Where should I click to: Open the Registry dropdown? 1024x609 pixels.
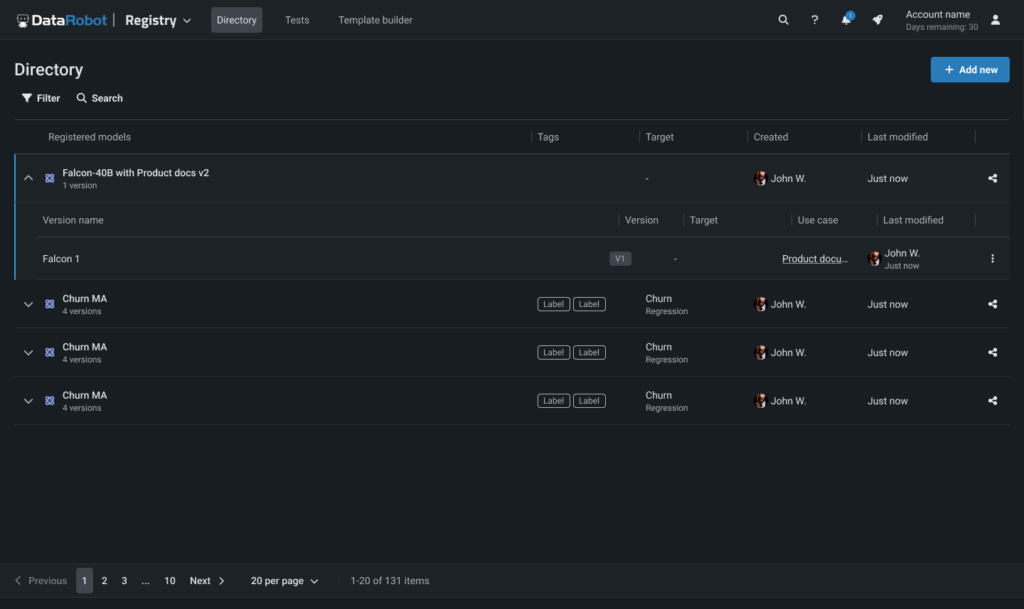pyautogui.click(x=158, y=20)
